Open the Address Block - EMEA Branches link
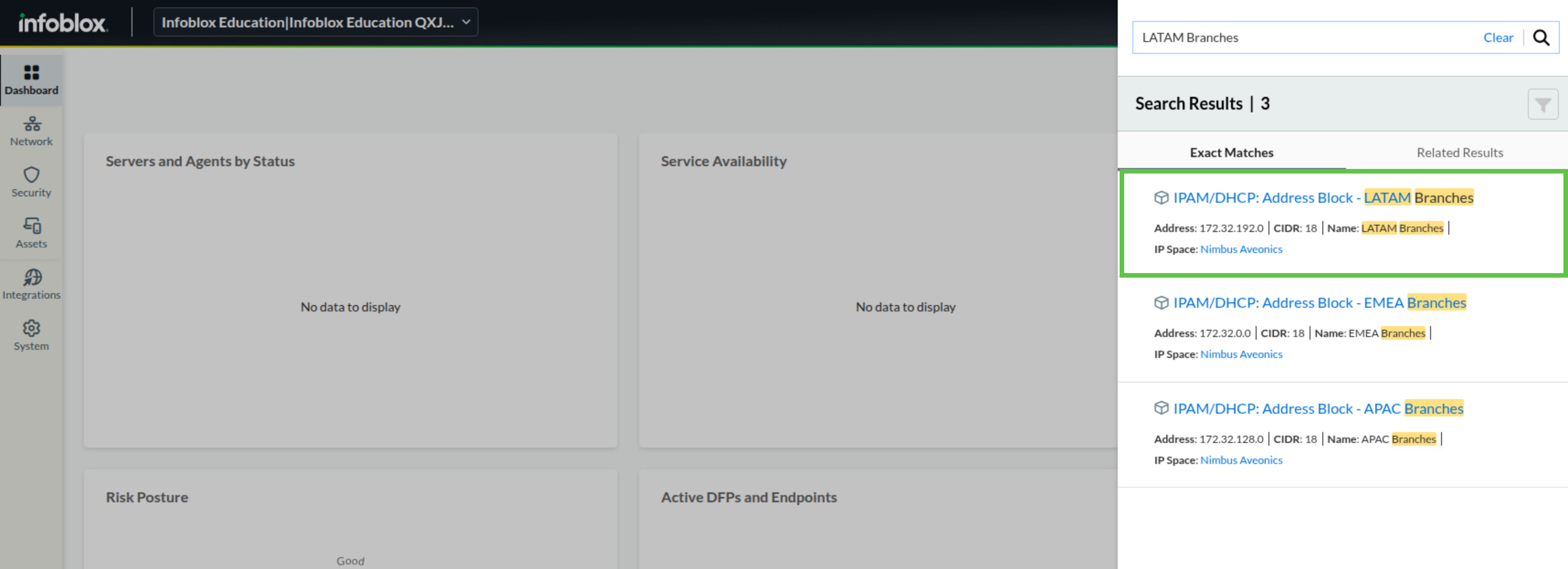Viewport: 1568px width, 569px height. tap(1319, 303)
